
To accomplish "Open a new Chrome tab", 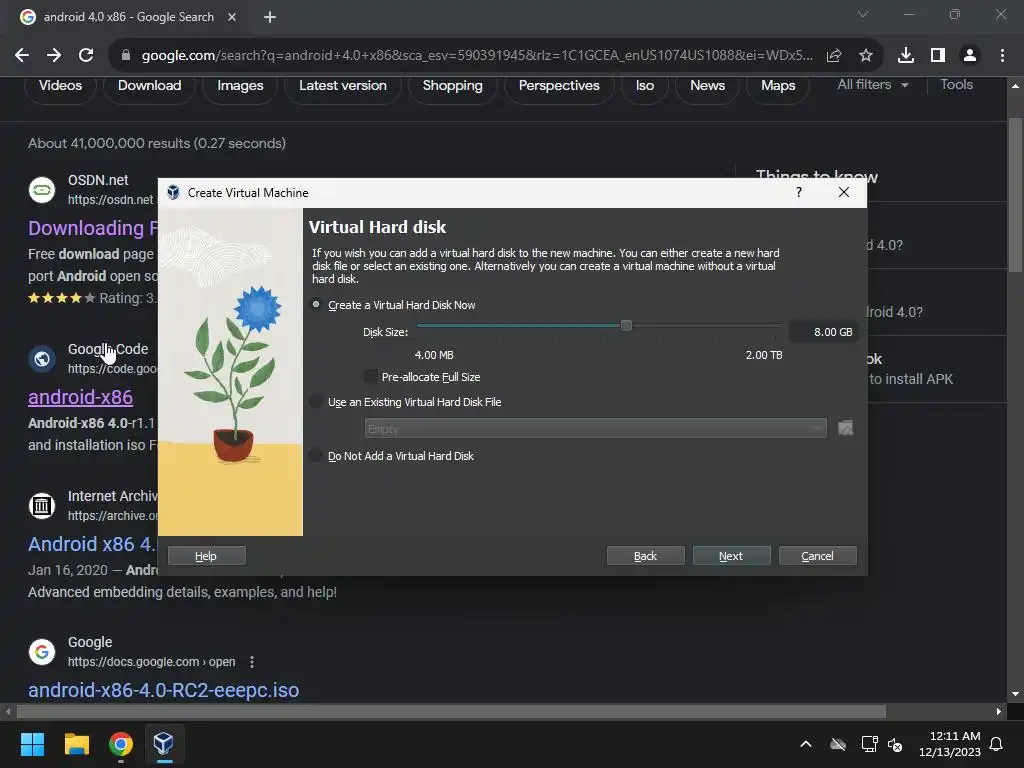I will point(270,17).
